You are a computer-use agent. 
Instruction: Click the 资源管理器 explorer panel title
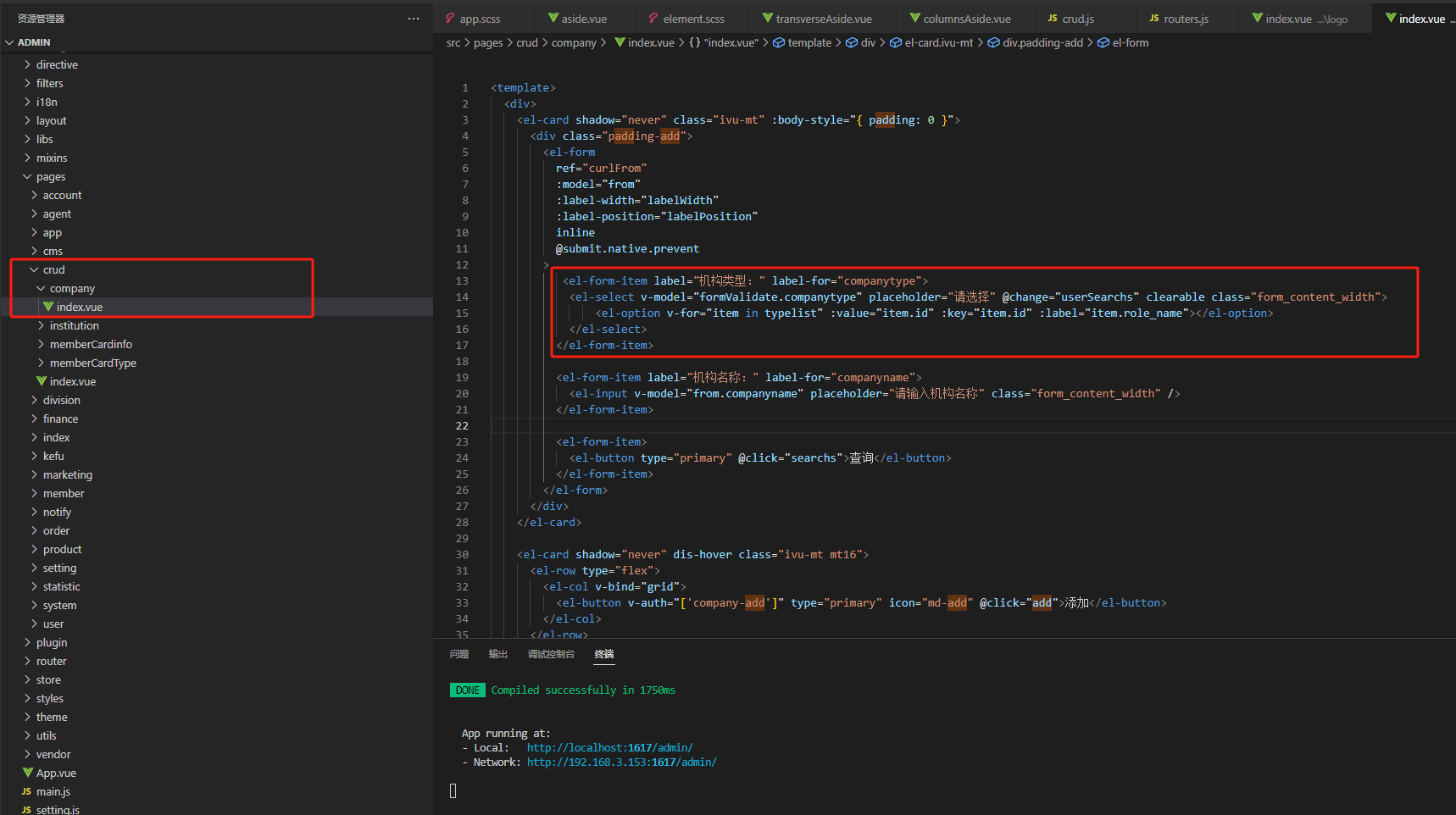(x=41, y=19)
